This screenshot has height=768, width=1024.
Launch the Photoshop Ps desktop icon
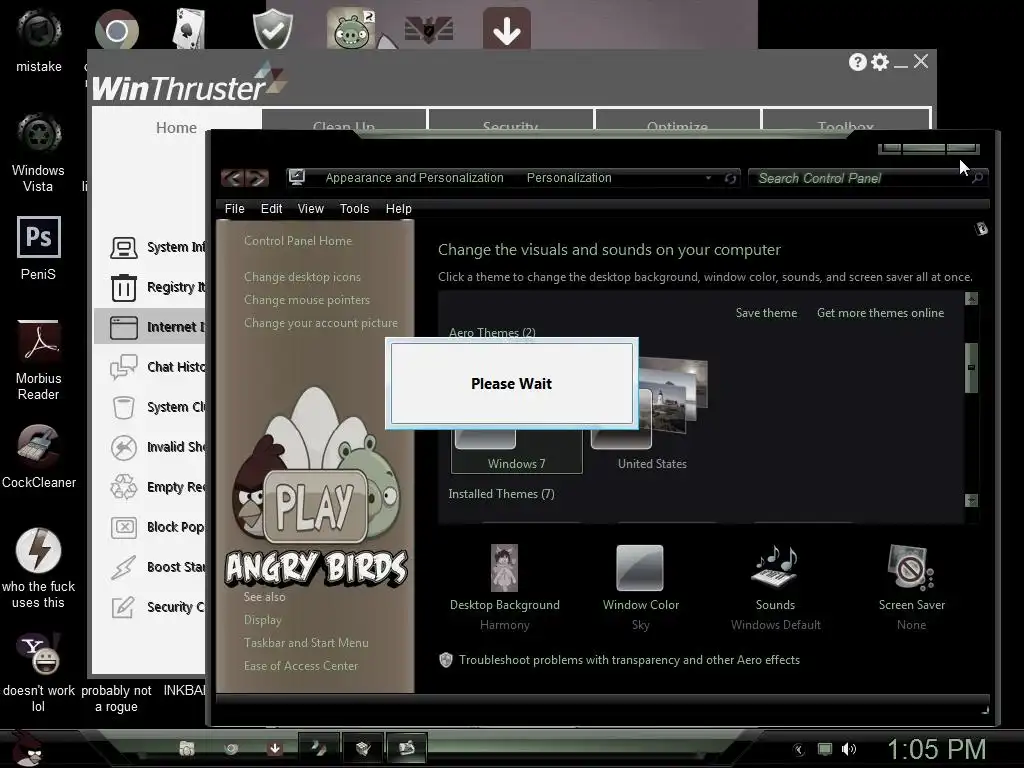tap(39, 237)
